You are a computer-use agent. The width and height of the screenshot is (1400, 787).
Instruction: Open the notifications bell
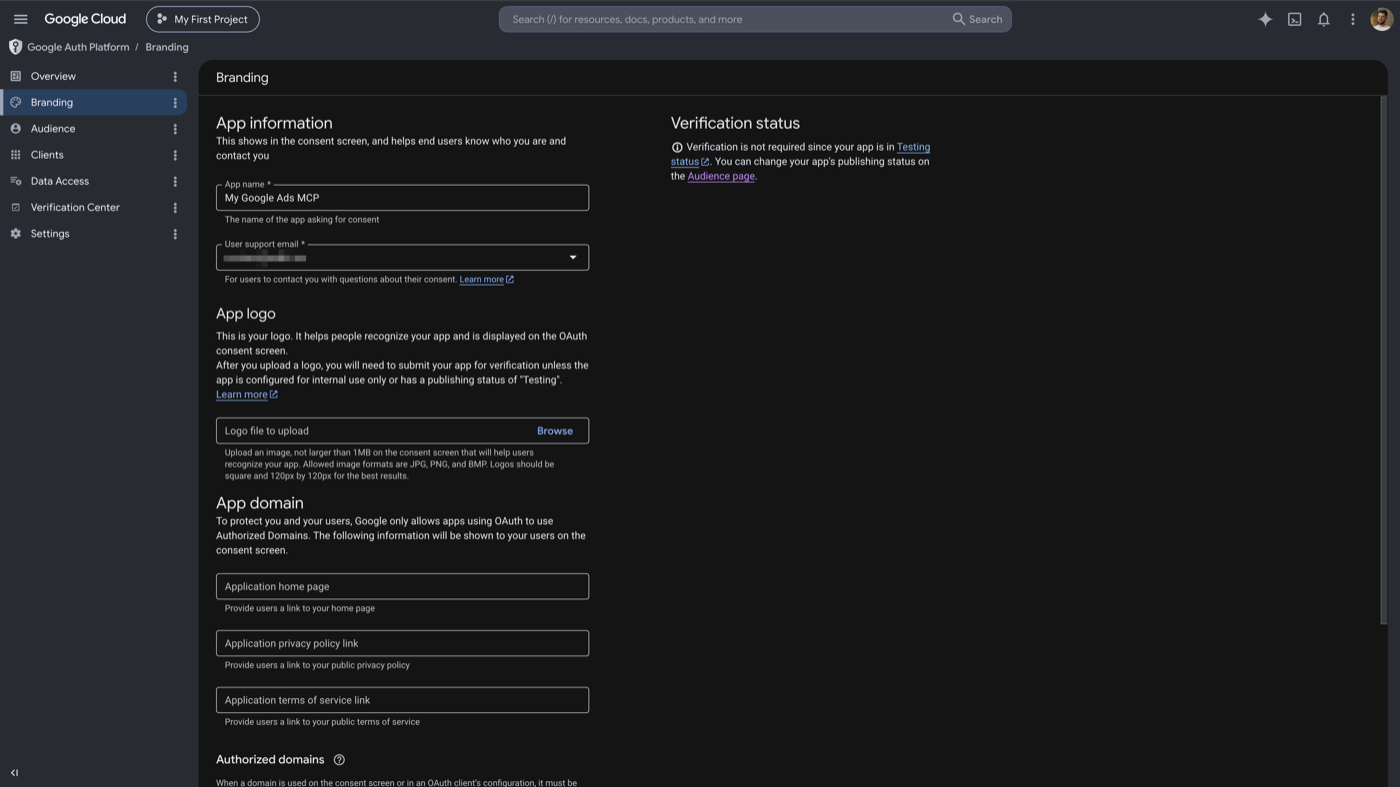[x=1323, y=19]
